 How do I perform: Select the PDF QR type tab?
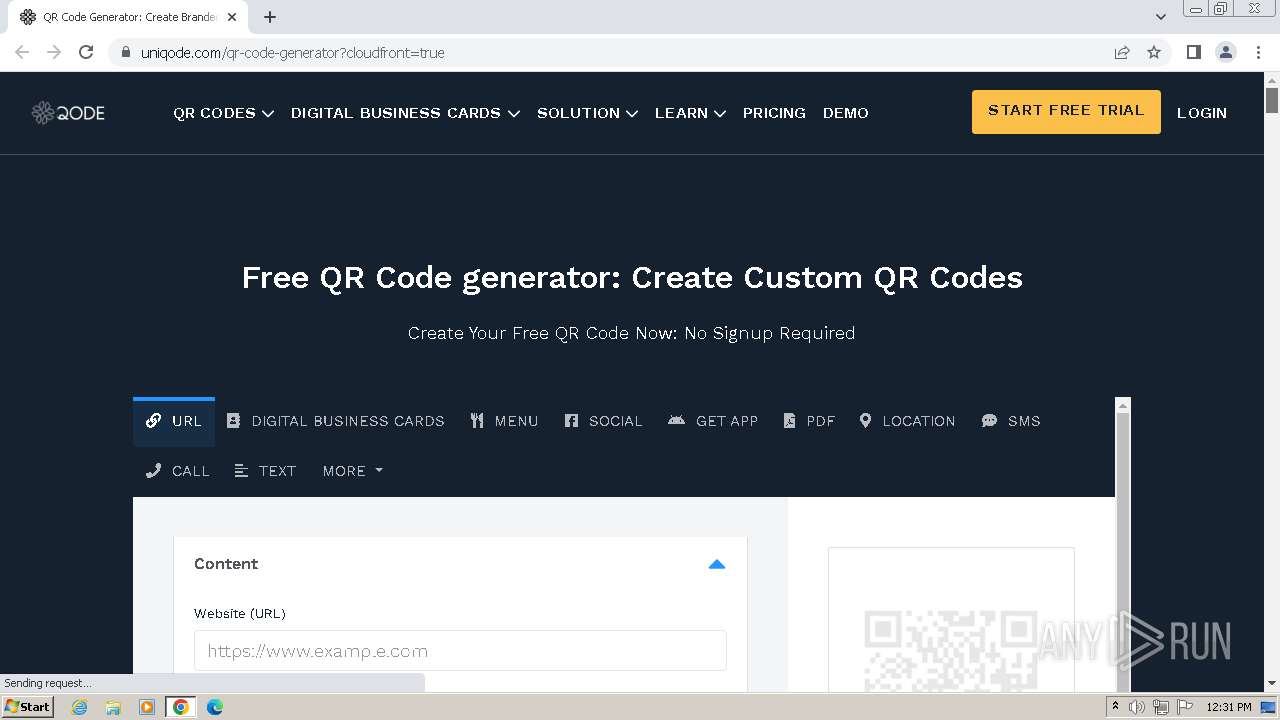(x=809, y=421)
